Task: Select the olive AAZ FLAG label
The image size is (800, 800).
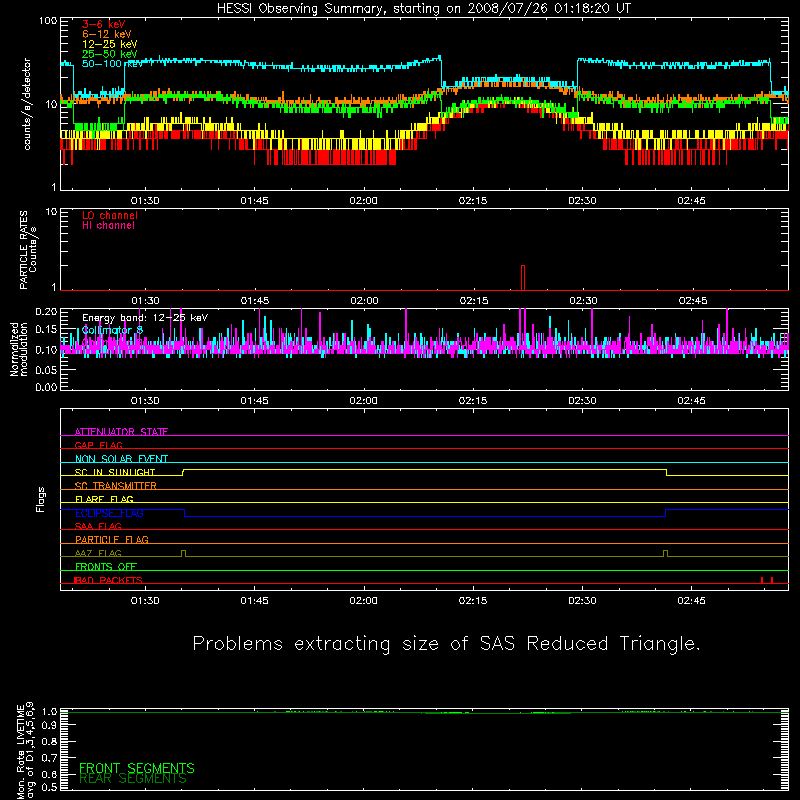Action: [x=98, y=553]
